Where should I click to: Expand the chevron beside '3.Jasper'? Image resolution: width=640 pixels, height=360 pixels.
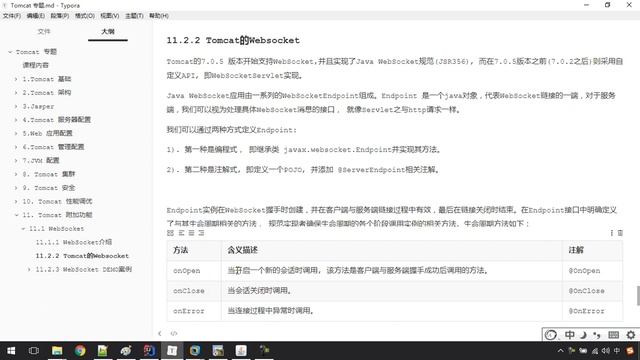(16, 106)
